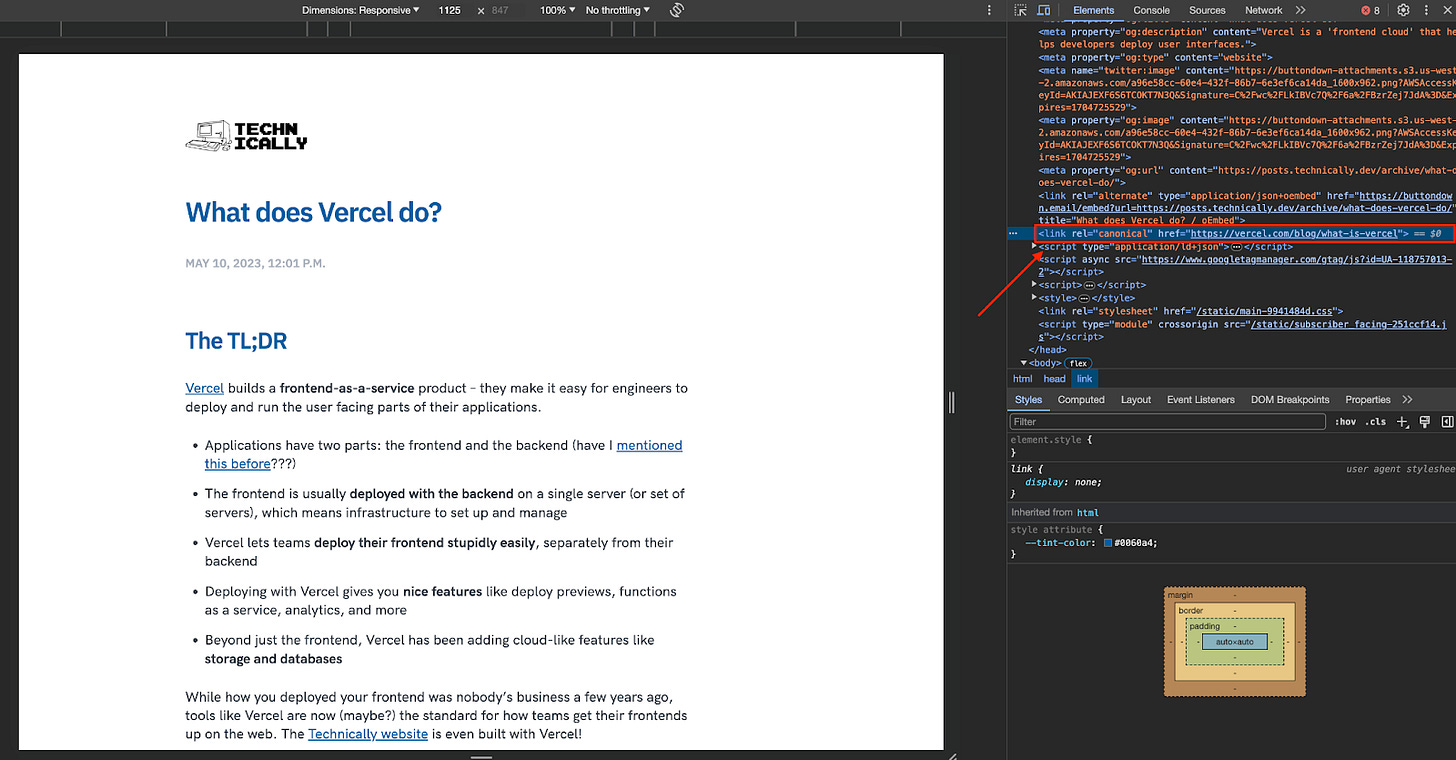Click the viewport height field 847
The image size is (1456, 760).
501,10
